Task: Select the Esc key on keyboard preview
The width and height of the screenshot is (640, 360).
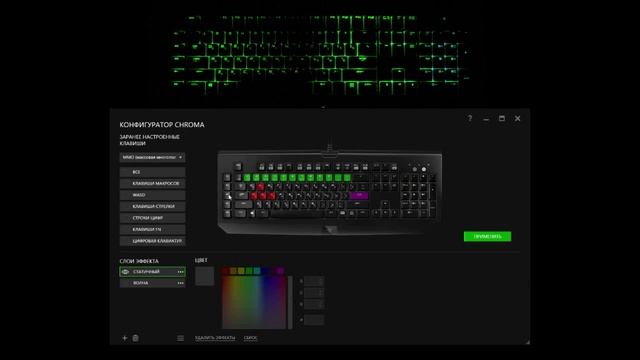Action: click(238, 167)
